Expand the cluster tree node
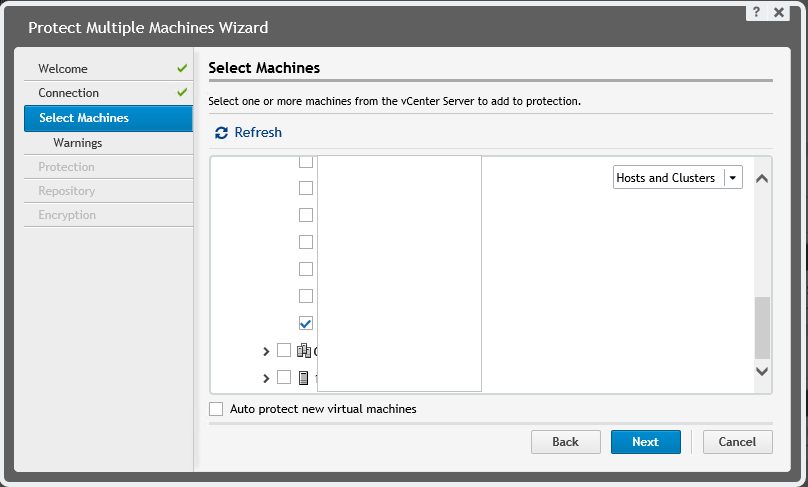This screenshot has width=808, height=487. [x=266, y=351]
